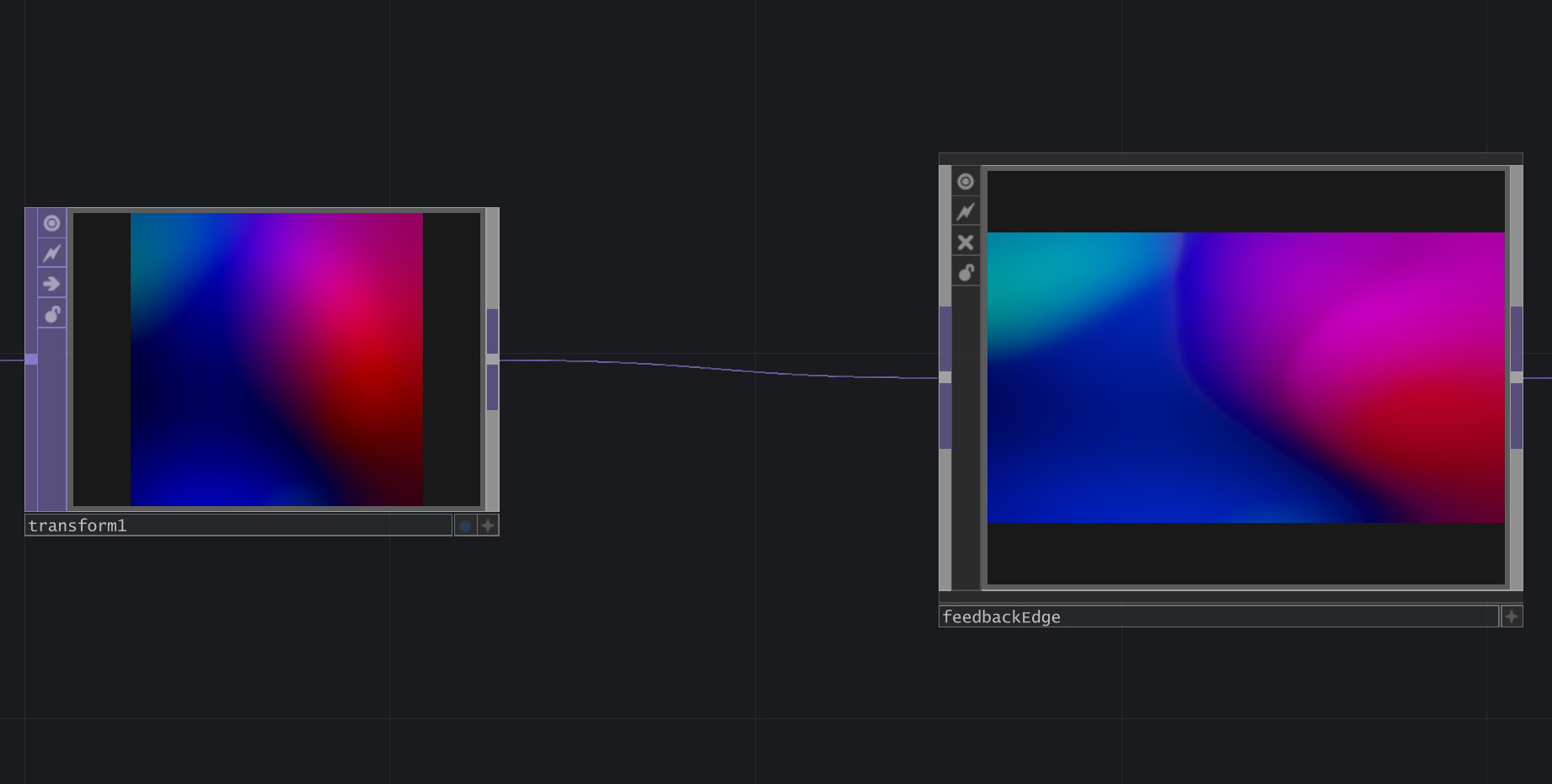Click the input connector on transform1's left edge
1552x784 pixels.
31,359
